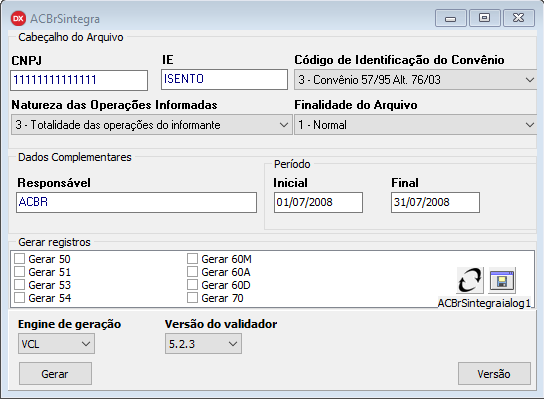
Task: Enable the Gerar 51 checkbox
Action: 19,272
